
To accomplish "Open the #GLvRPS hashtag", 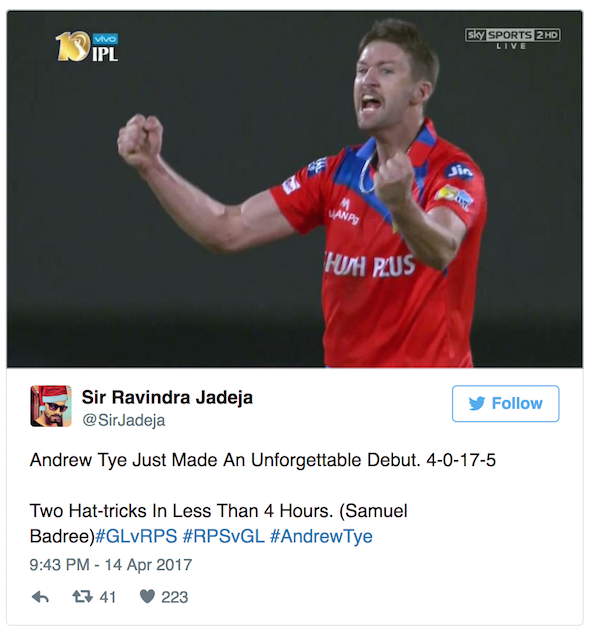I will pyautogui.click(x=136, y=536).
